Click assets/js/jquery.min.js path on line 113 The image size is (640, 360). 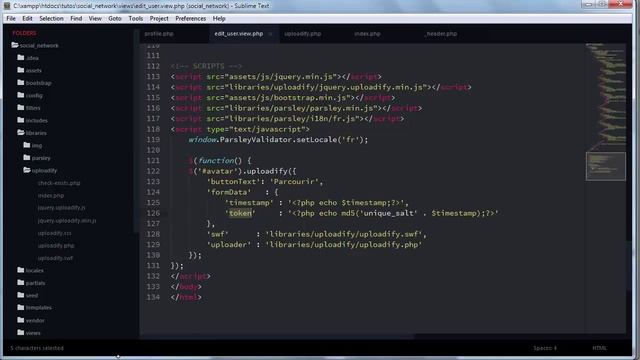point(282,77)
